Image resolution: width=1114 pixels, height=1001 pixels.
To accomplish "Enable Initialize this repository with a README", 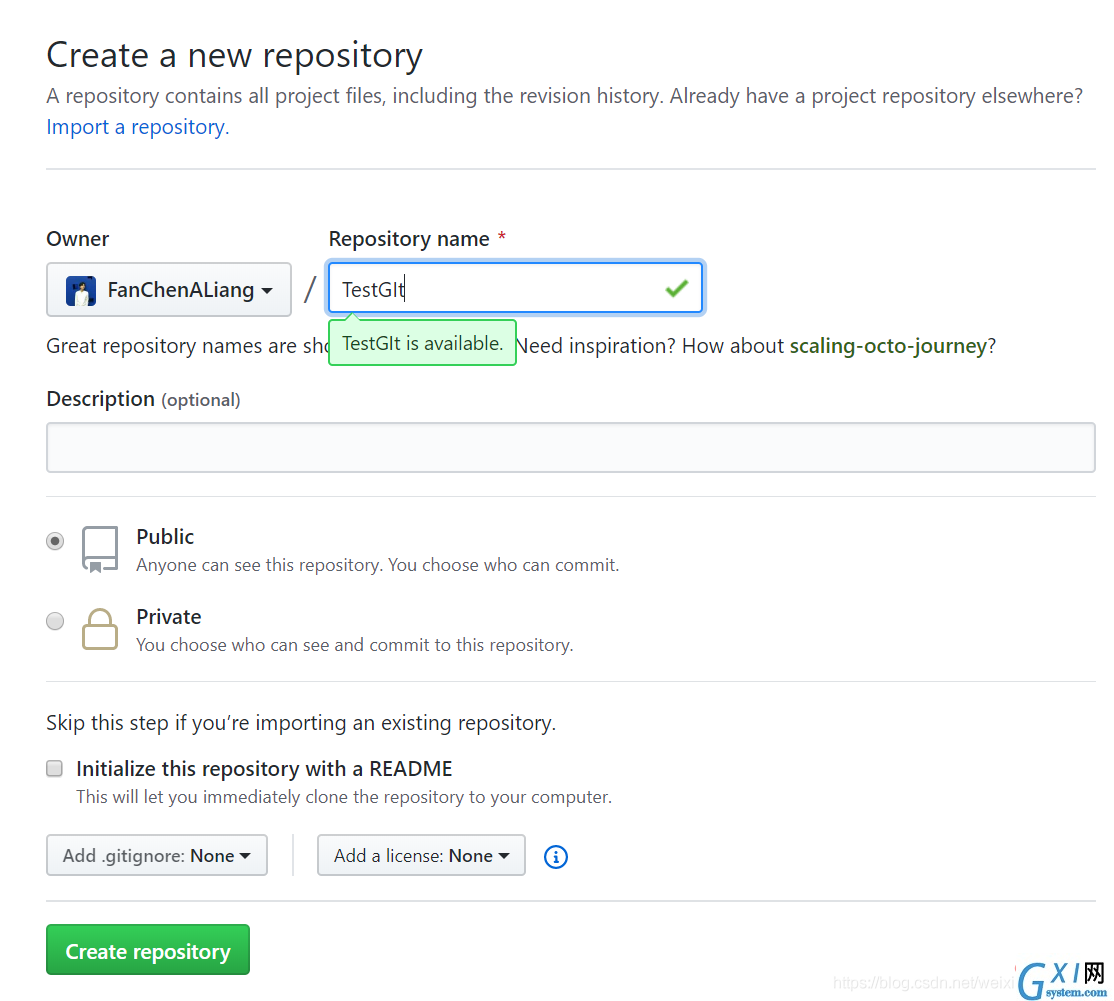I will 55,769.
